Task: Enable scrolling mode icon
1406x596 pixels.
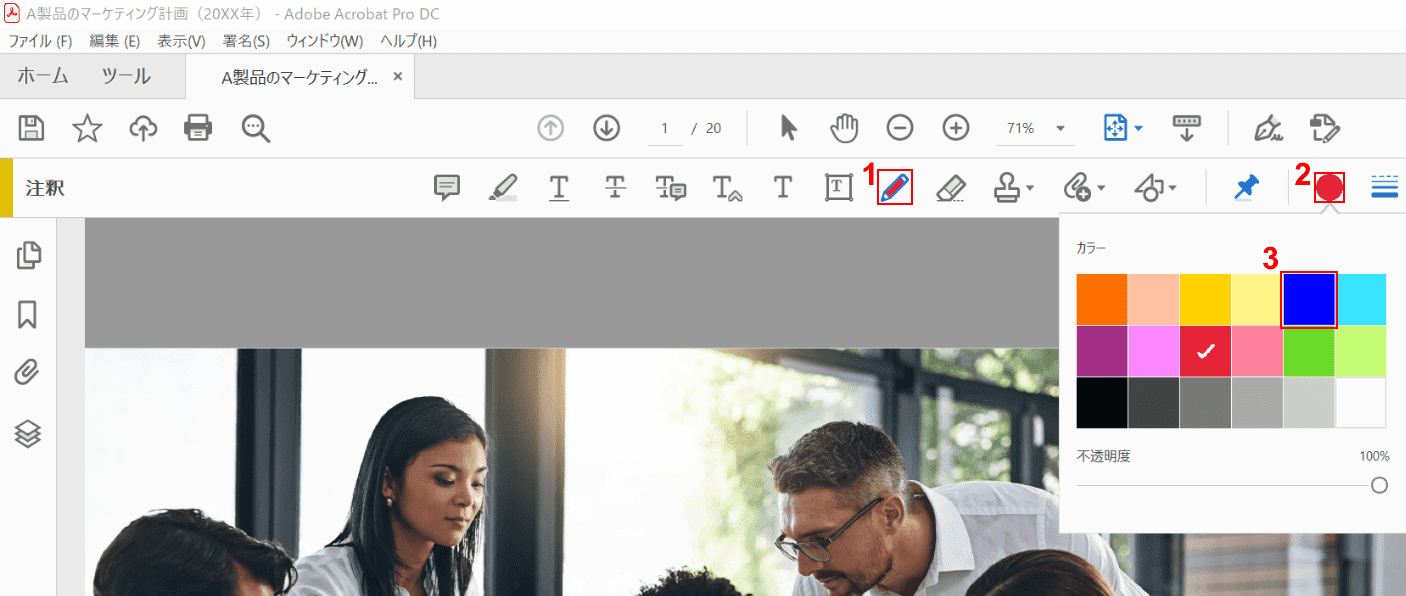Action: tap(1187, 128)
